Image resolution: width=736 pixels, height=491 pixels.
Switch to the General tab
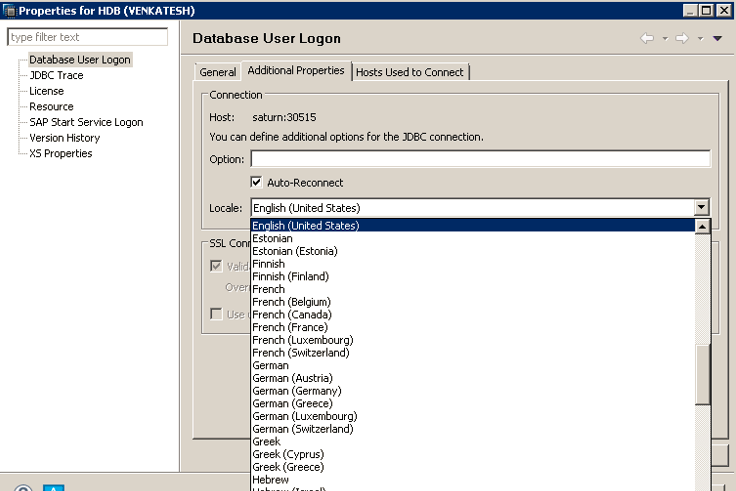[217, 72]
